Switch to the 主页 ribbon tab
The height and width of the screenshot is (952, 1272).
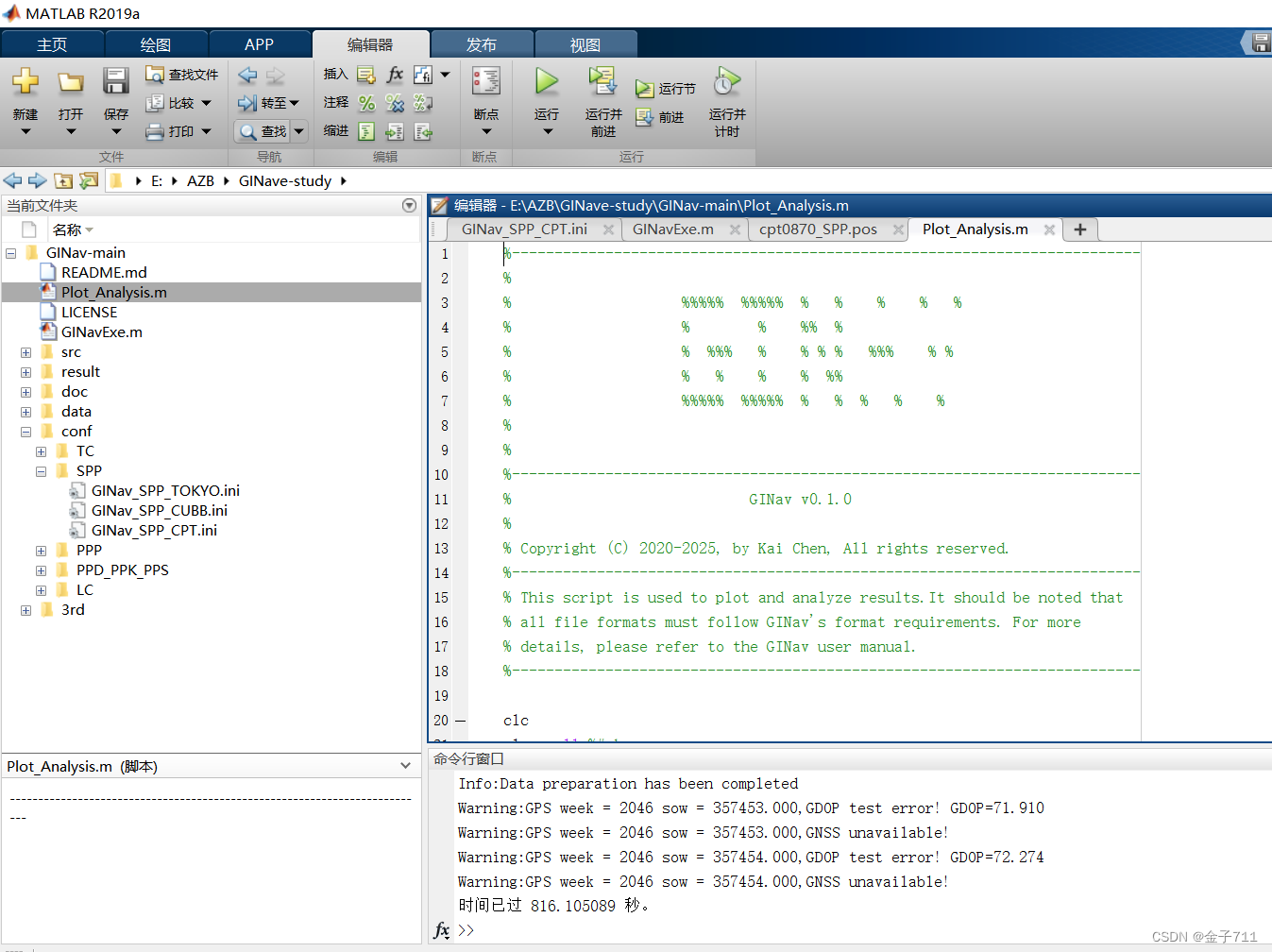point(52,44)
